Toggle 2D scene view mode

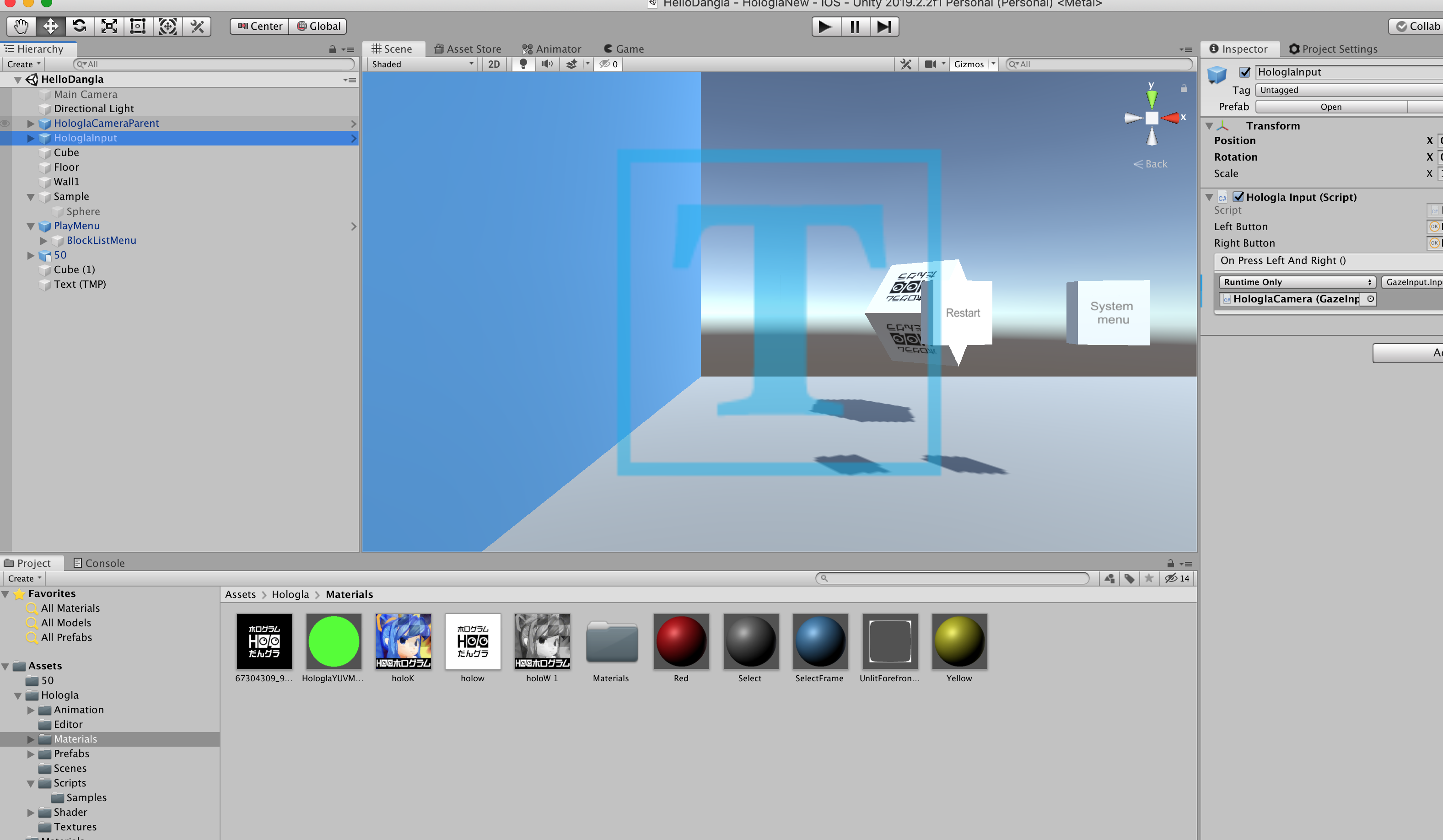(494, 64)
